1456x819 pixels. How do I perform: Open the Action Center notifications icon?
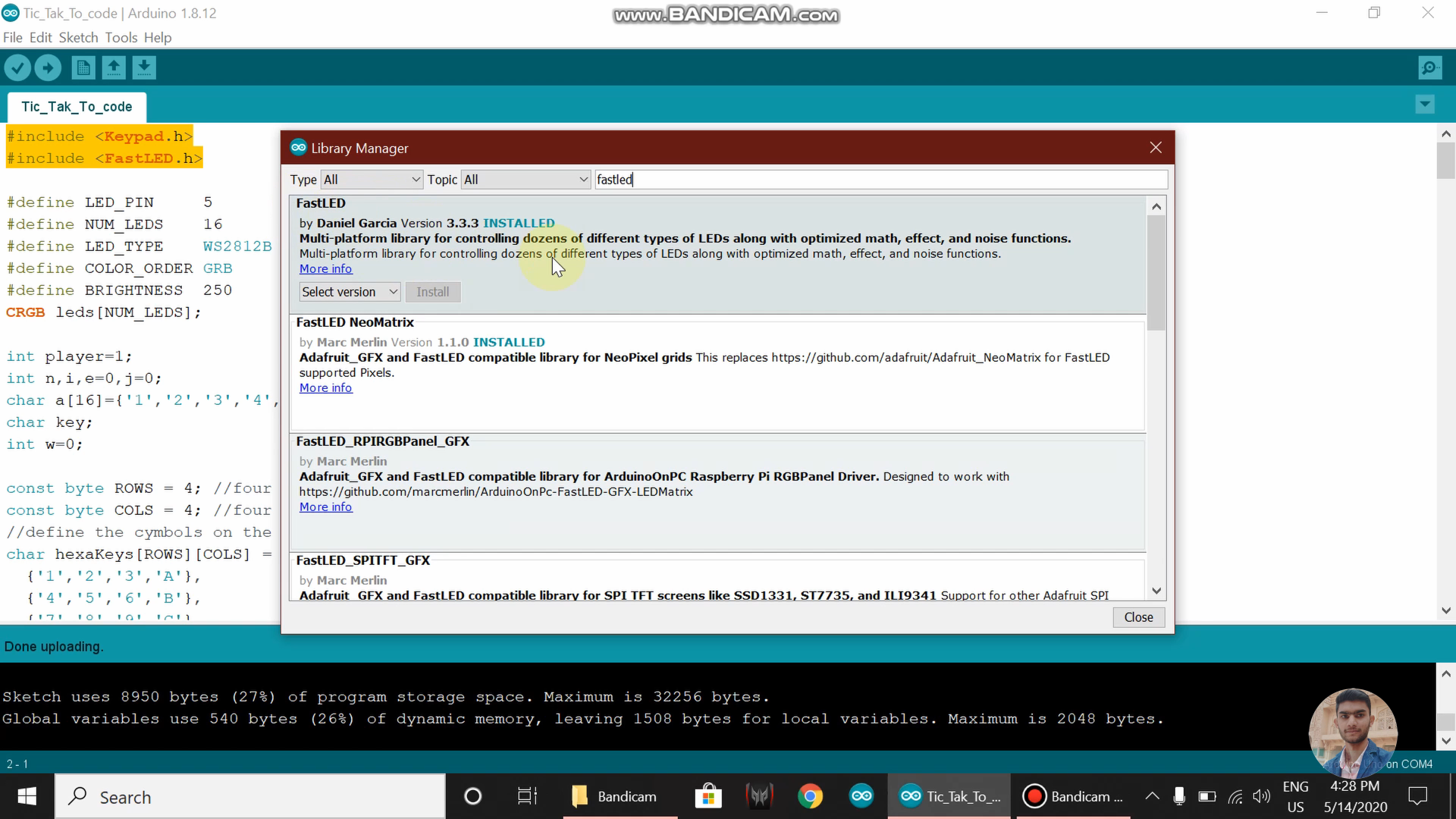click(x=1417, y=796)
